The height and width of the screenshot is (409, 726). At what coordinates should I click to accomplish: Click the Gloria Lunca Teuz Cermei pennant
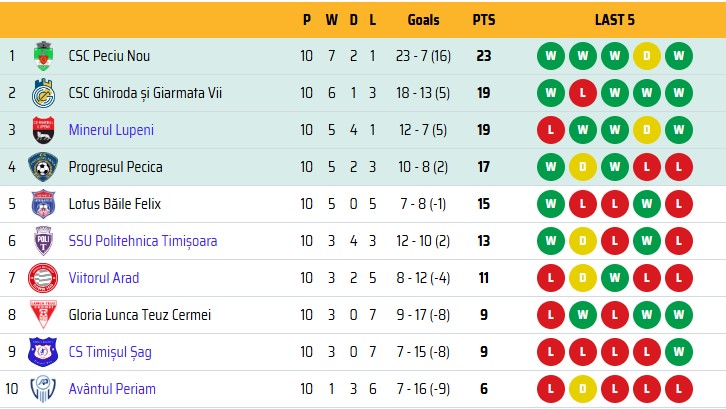pyautogui.click(x=43, y=315)
